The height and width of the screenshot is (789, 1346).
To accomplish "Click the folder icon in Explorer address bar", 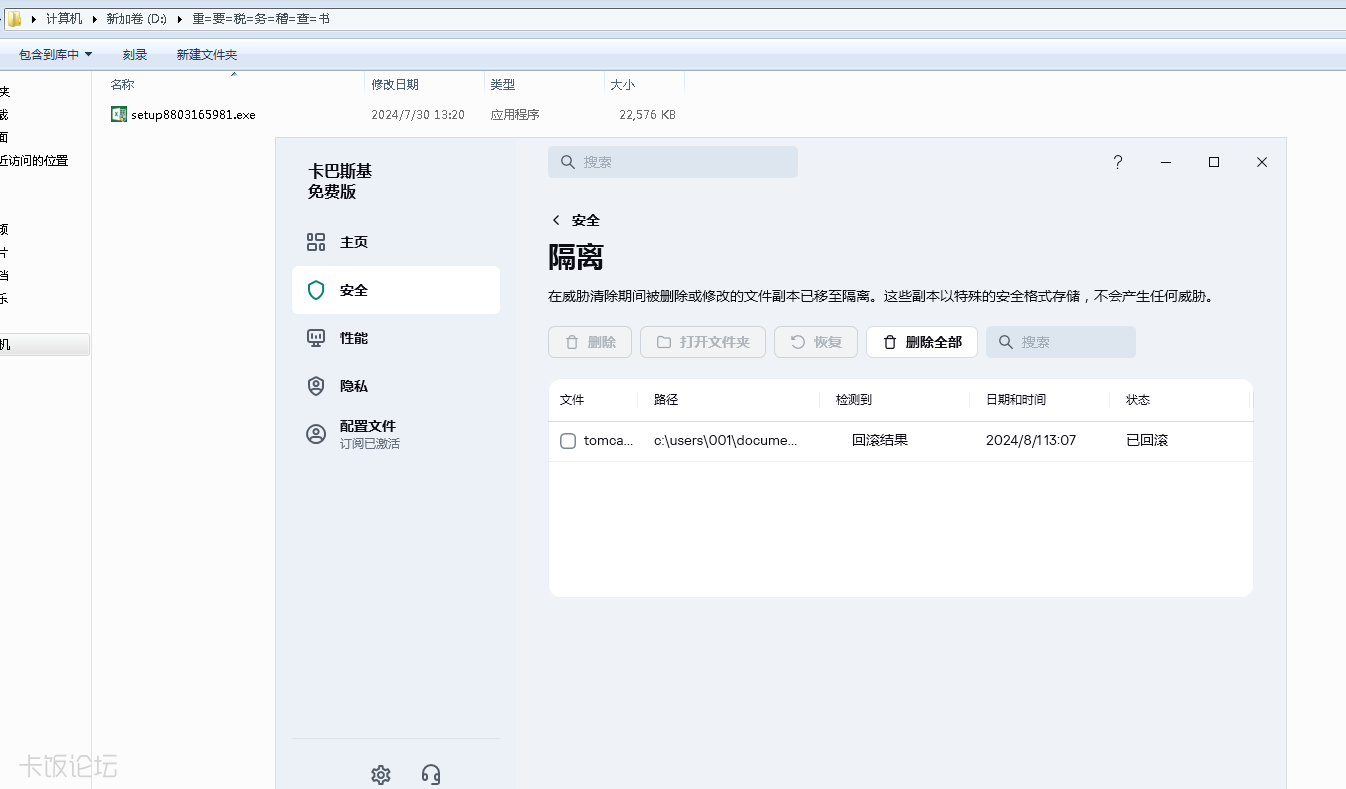I will point(14,18).
